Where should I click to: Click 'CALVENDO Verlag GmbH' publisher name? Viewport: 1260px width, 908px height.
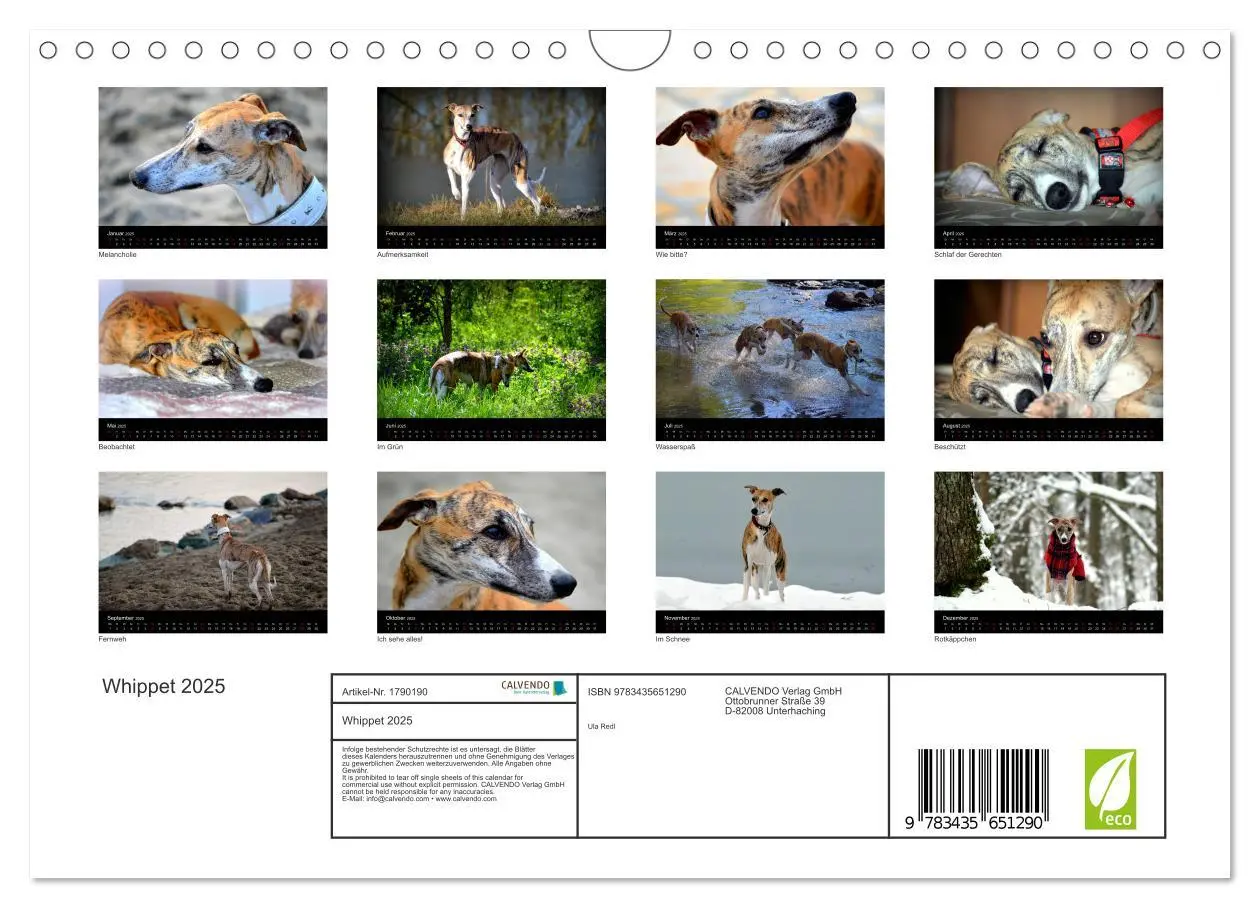[784, 691]
